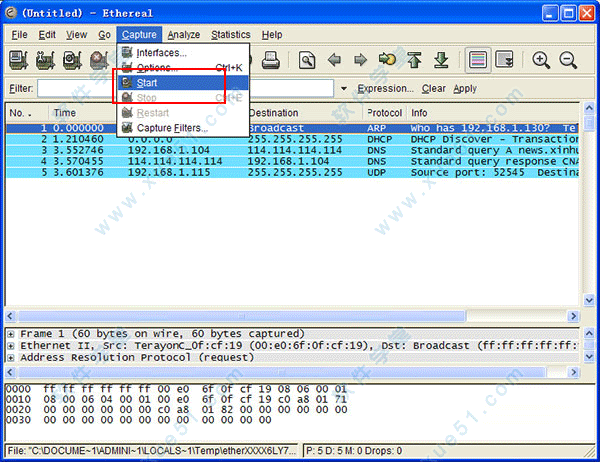This screenshot has height=462, width=600.
Task: Click the capture options toolbar icon
Action: 45,60
